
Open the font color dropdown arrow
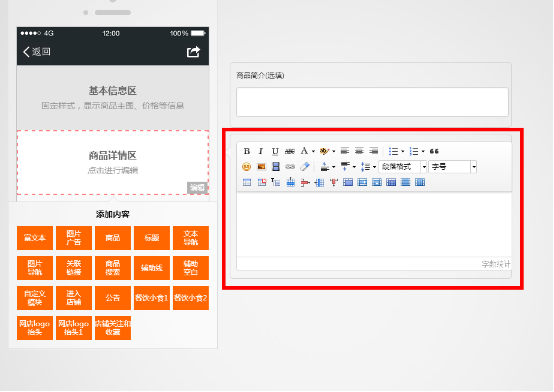(313, 151)
